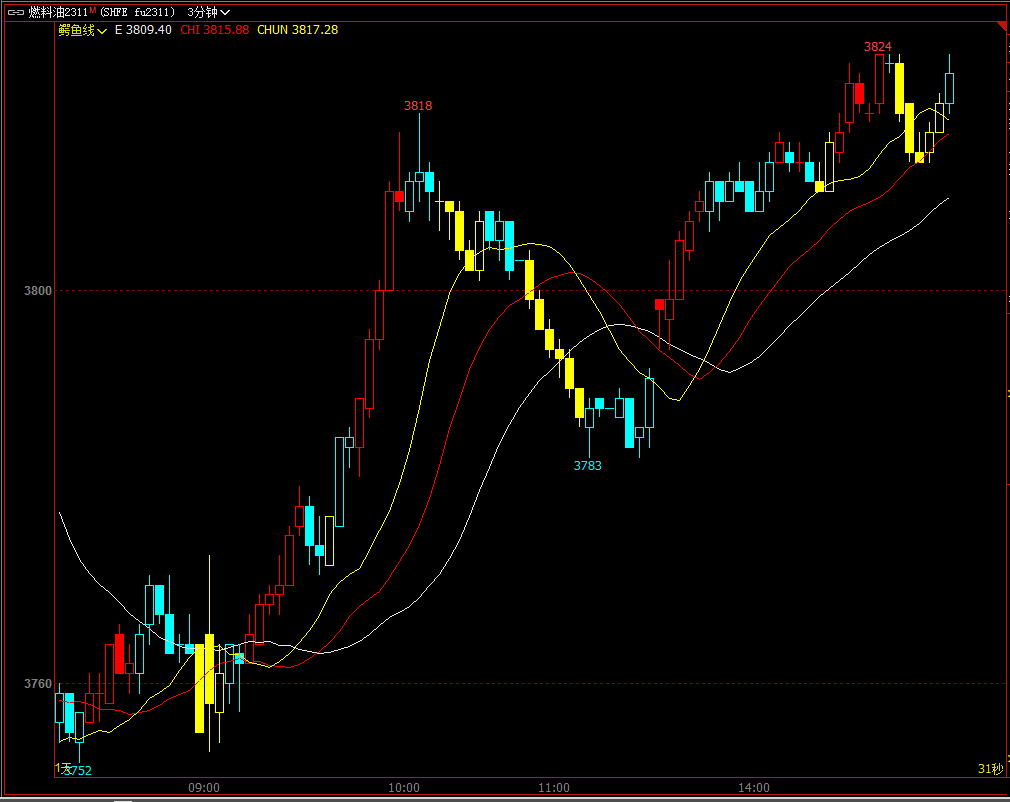Click the 09:00 time axis marker
Screen dimensions: 1010x802
[204, 788]
